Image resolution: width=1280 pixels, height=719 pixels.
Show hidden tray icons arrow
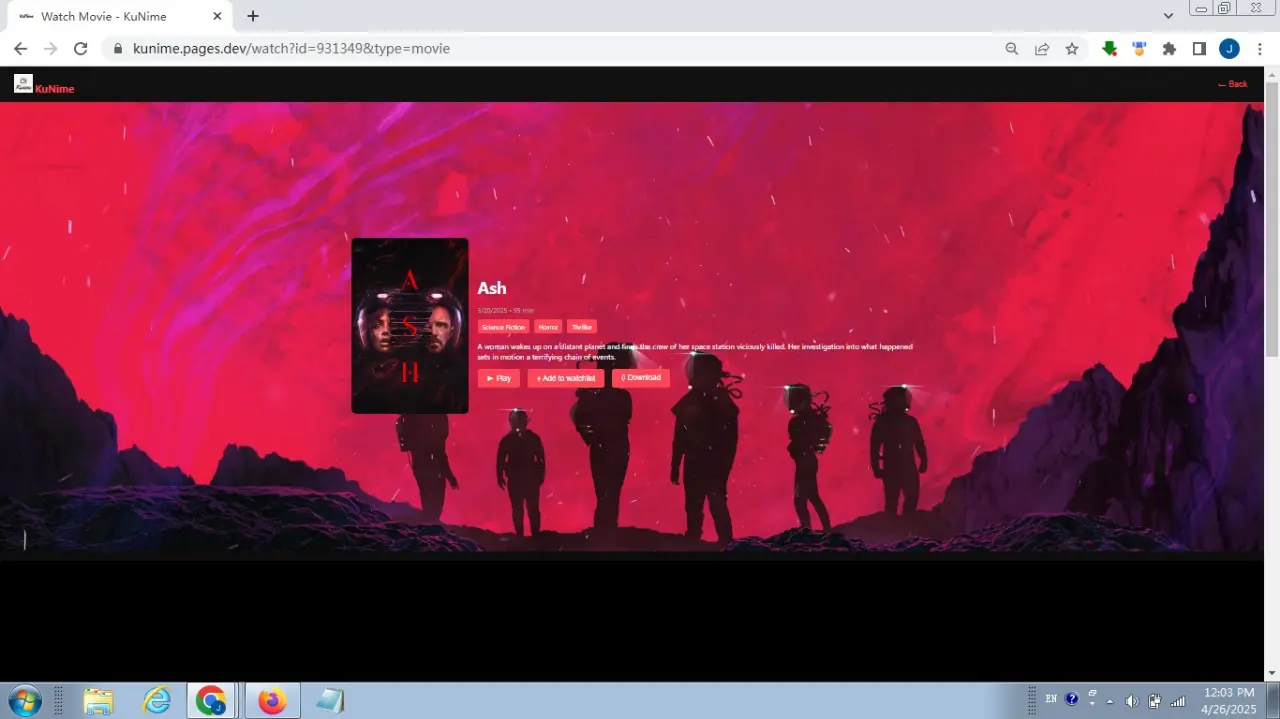point(1109,701)
